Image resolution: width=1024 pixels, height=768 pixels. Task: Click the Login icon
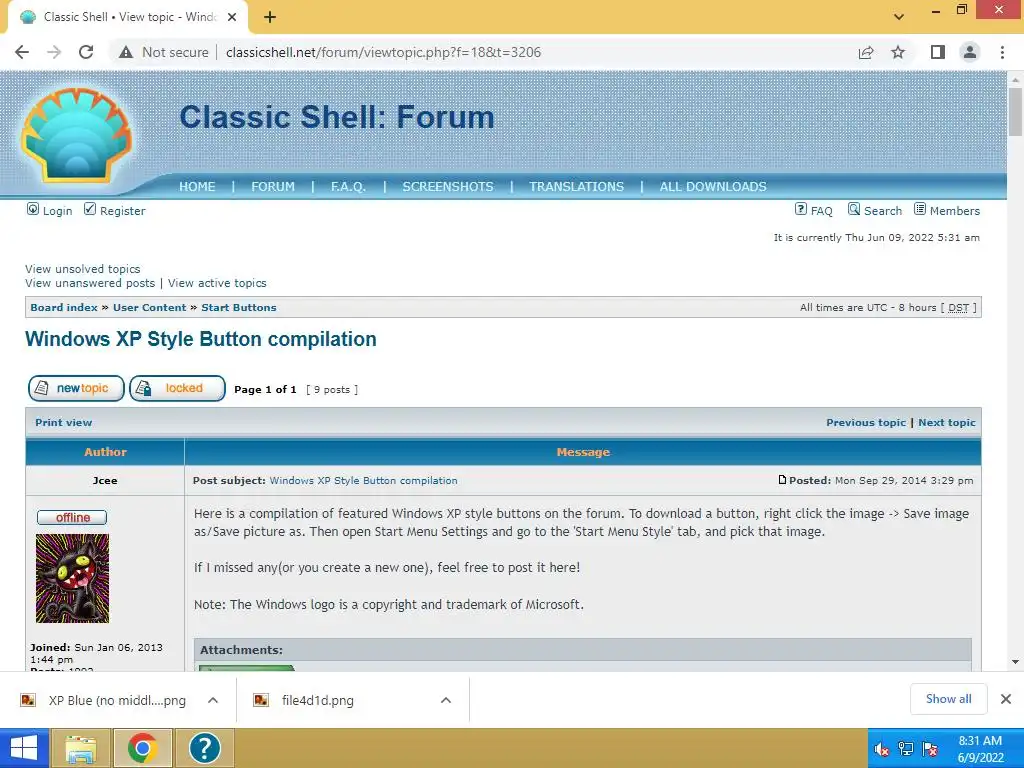pos(33,209)
